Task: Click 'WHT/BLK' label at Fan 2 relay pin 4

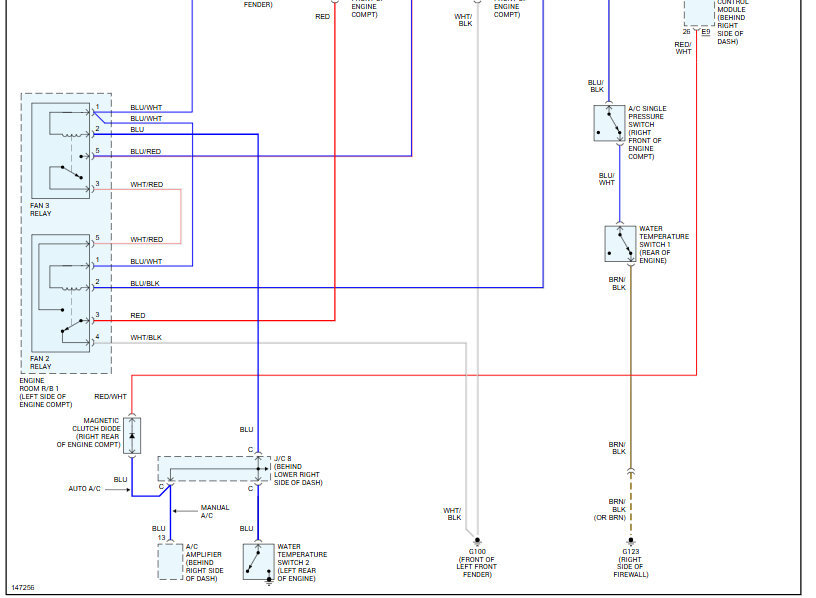Action: pyautogui.click(x=146, y=337)
